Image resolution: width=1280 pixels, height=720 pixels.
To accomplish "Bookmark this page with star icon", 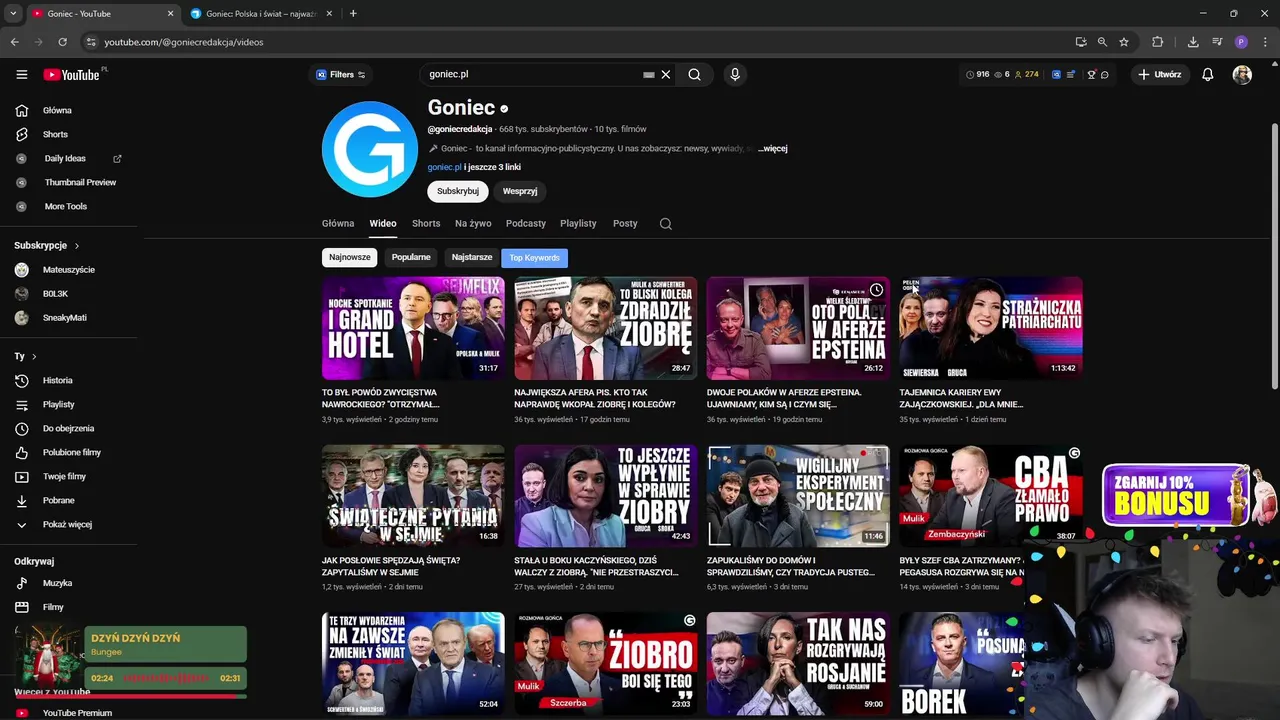I will [x=1124, y=42].
